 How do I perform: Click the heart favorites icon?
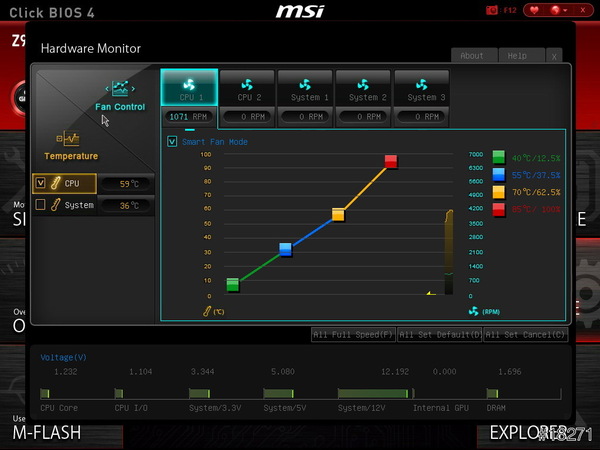coord(534,10)
